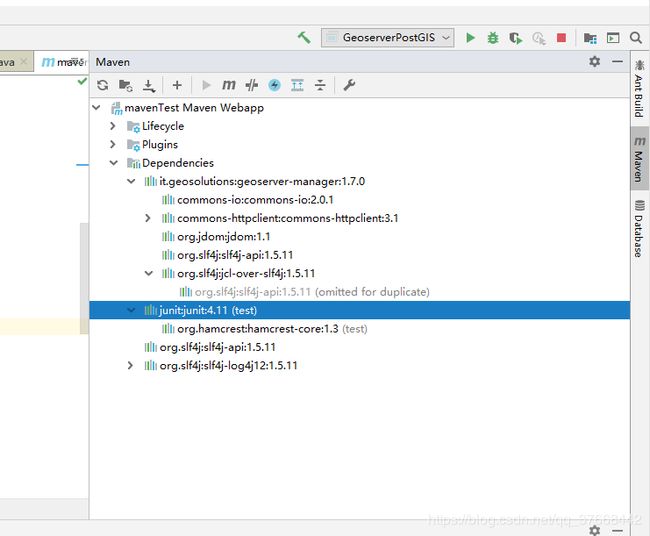Screen dimensions: 650x536
Task: Execute Maven Goal m icon
Action: [x=229, y=85]
